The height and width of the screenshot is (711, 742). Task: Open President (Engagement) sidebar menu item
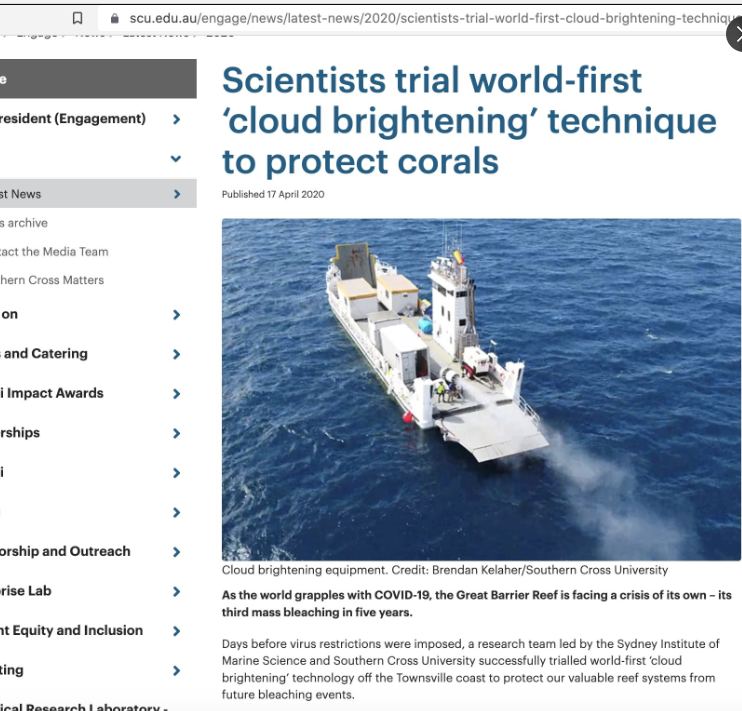tap(72, 118)
